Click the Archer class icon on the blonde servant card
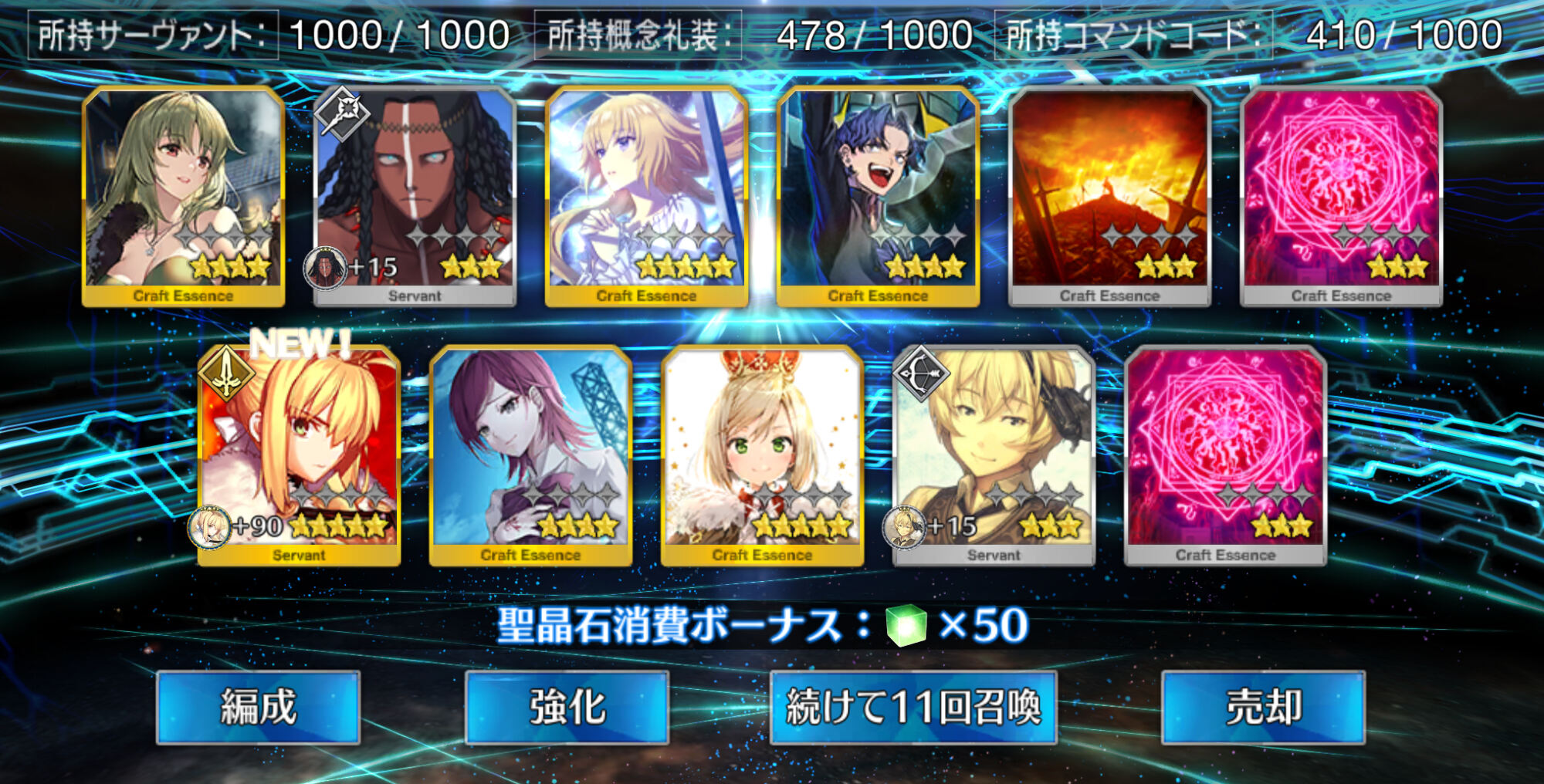 click(920, 373)
